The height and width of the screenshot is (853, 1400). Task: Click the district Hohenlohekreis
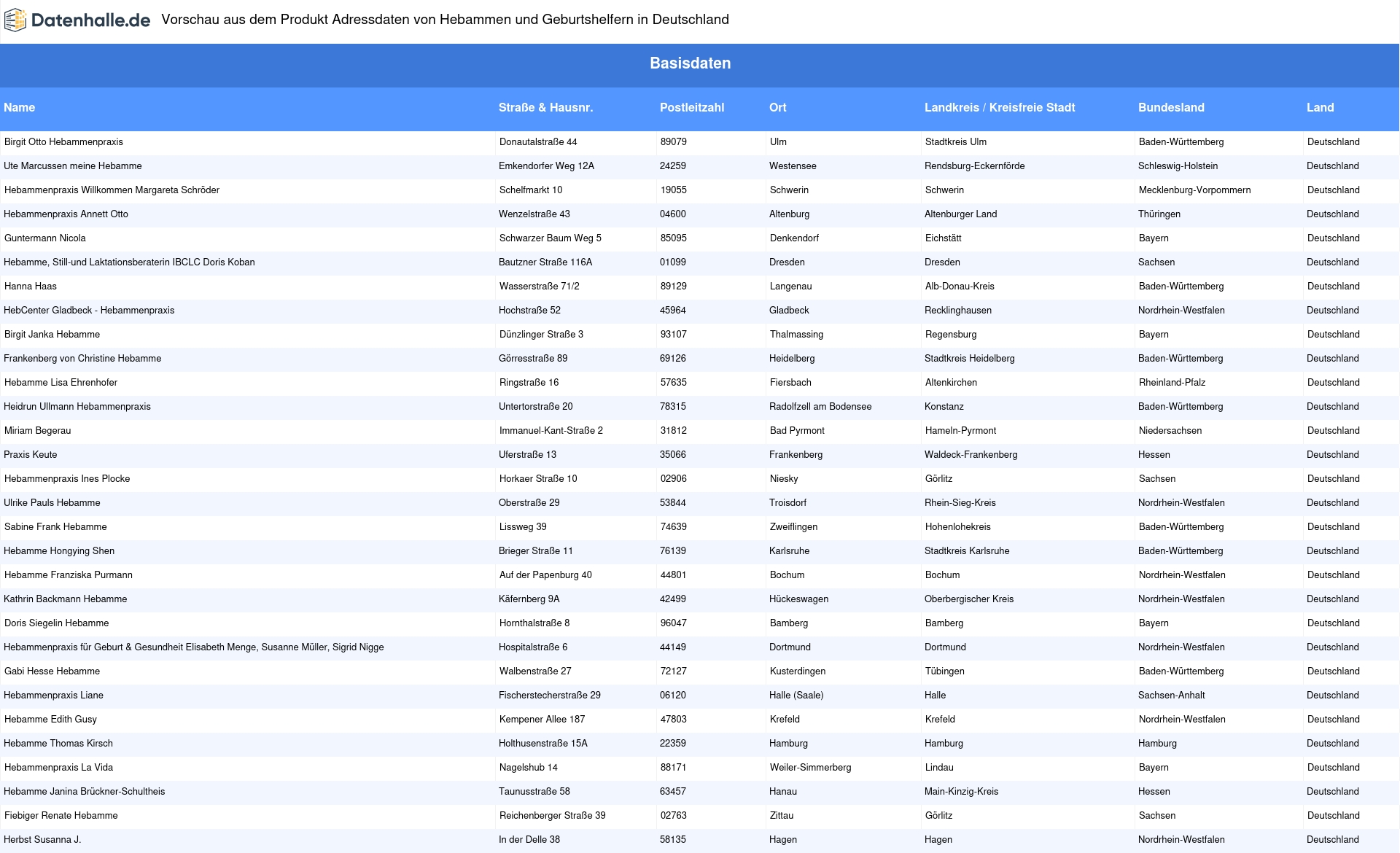(x=957, y=527)
